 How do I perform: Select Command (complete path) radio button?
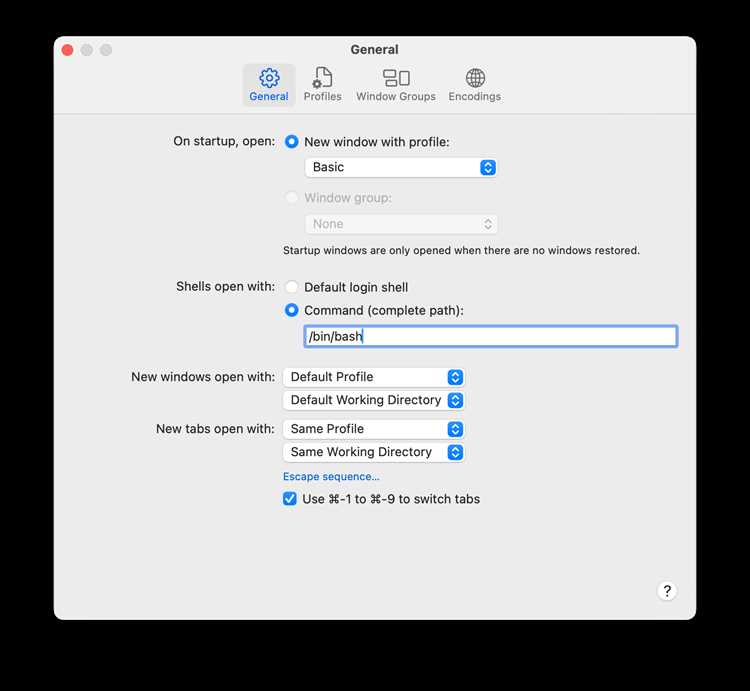(291, 310)
